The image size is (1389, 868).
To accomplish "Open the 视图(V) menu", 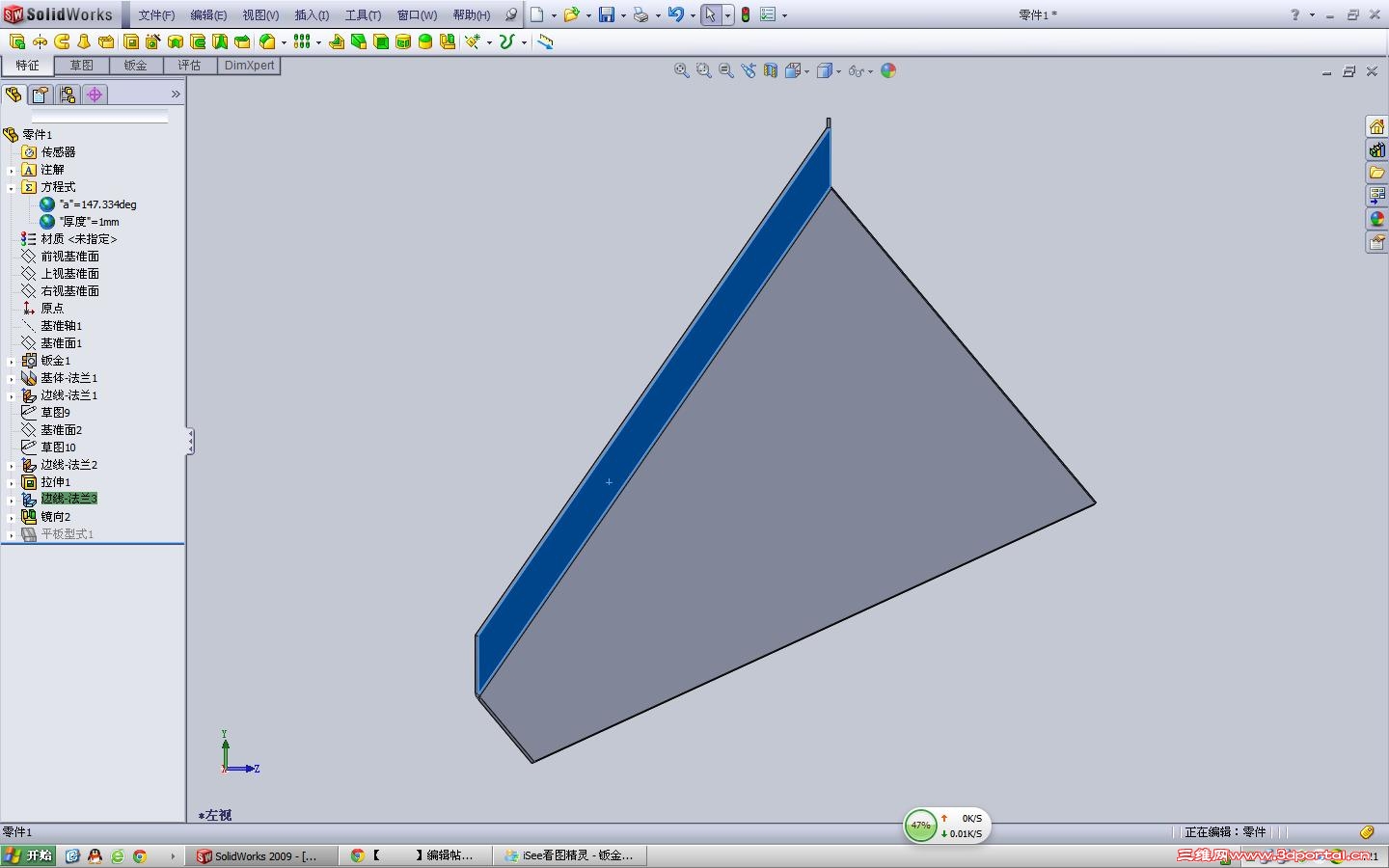I will point(260,15).
